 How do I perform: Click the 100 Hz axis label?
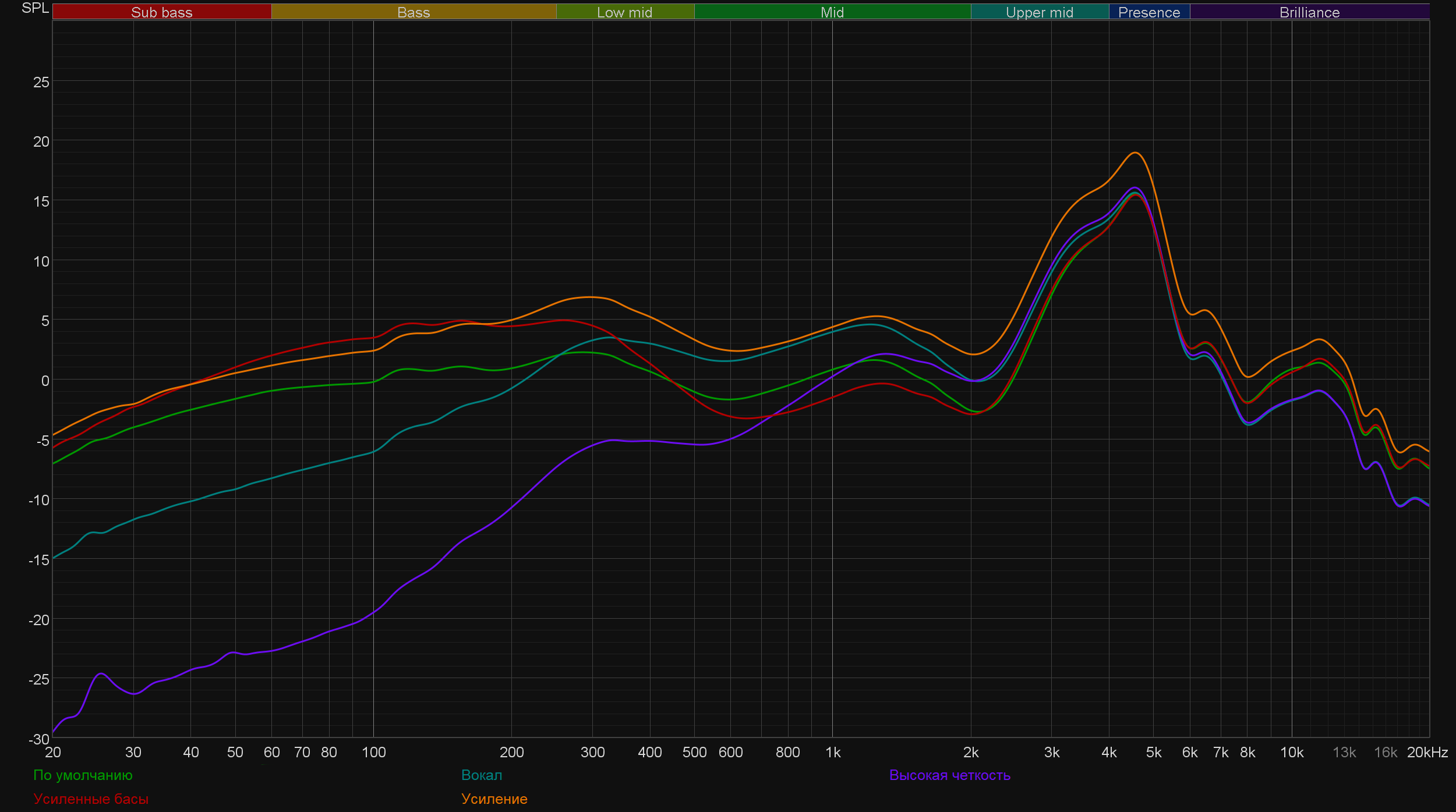pyautogui.click(x=374, y=753)
